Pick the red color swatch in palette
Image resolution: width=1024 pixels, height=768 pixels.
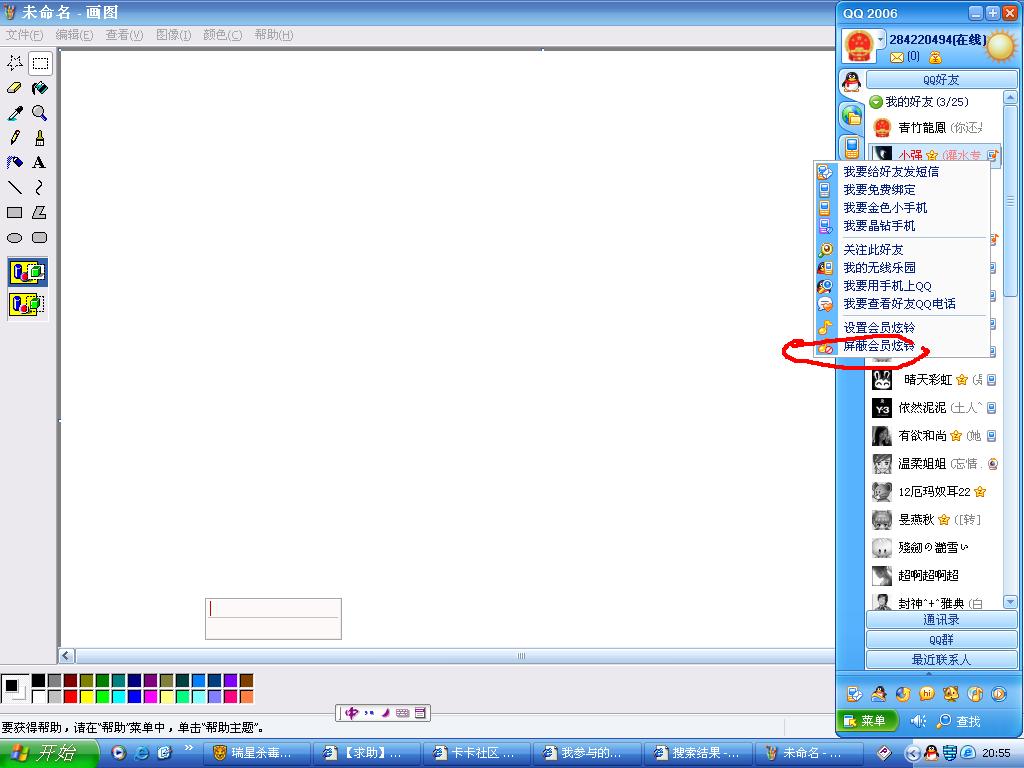tap(71, 696)
